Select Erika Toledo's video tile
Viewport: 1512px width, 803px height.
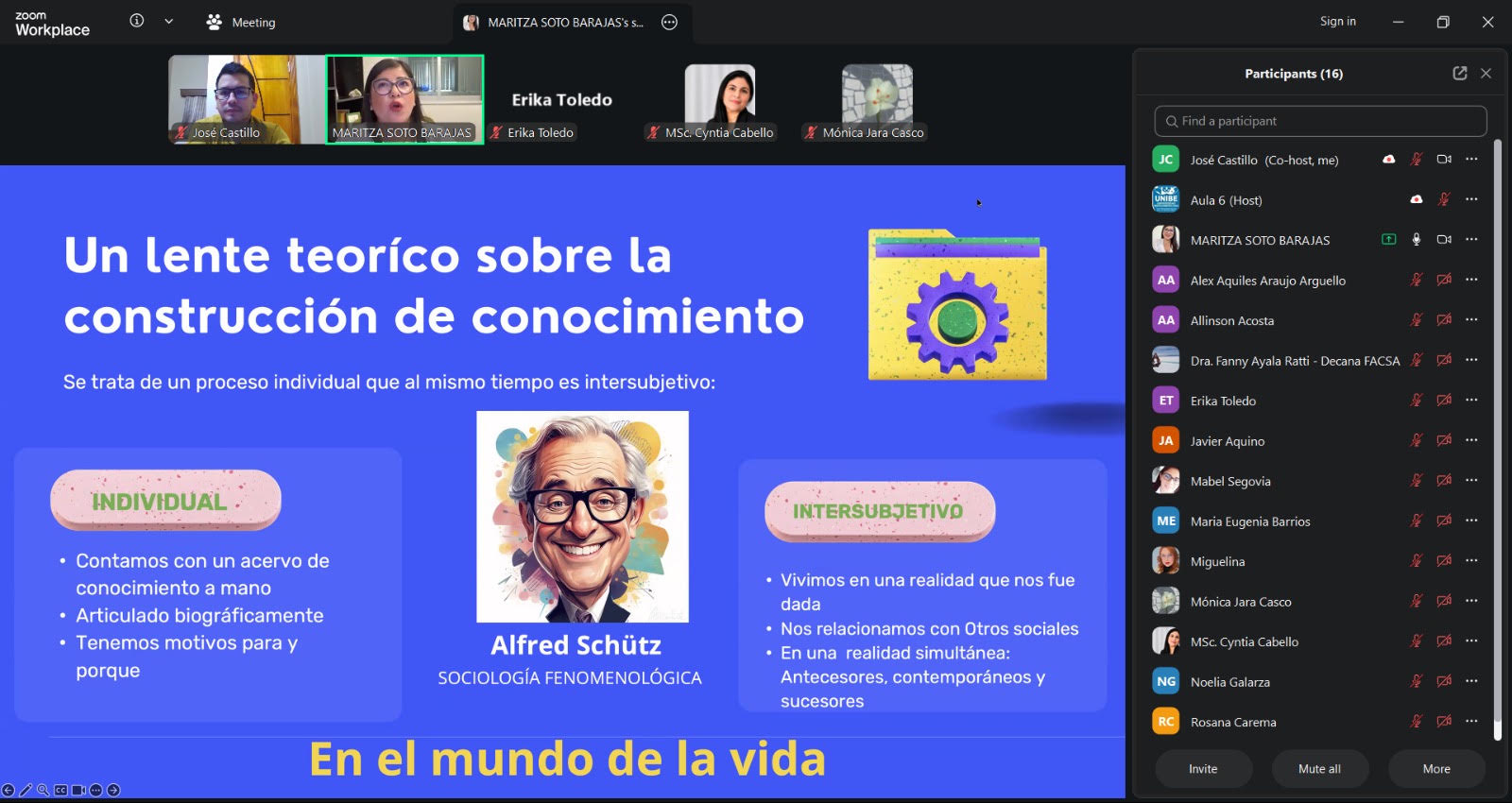(561, 99)
